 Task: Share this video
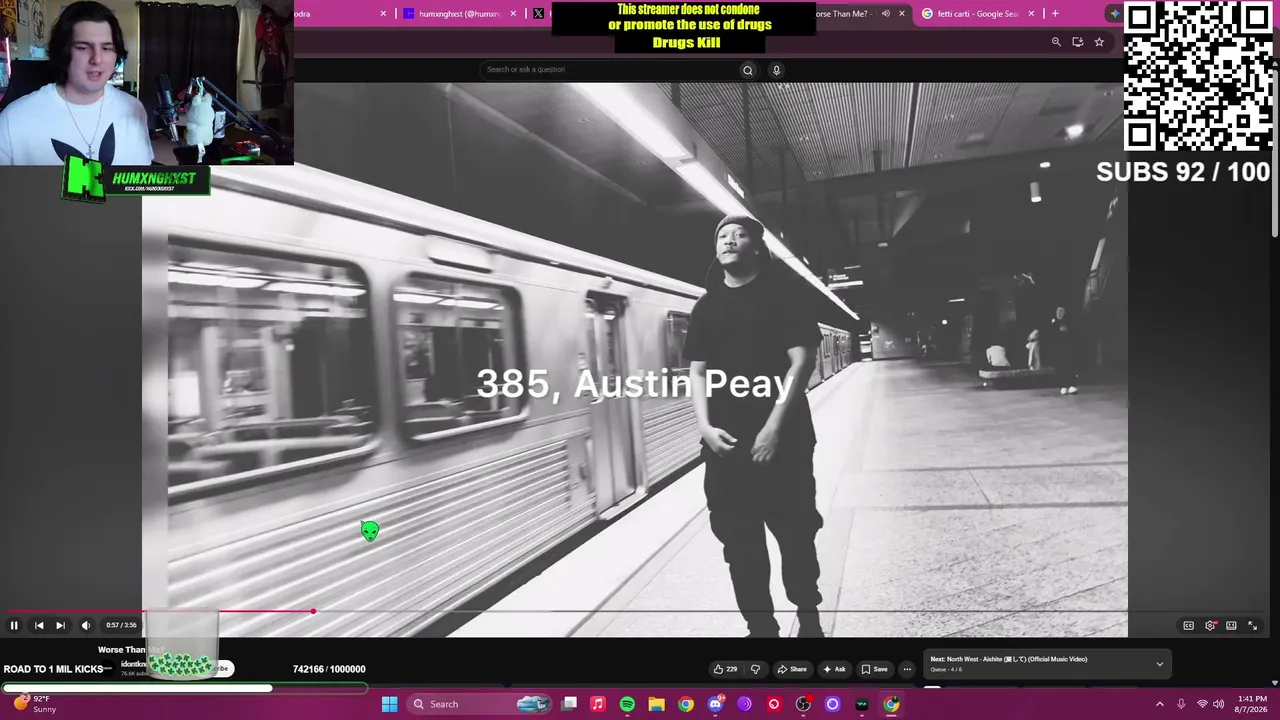(x=792, y=669)
